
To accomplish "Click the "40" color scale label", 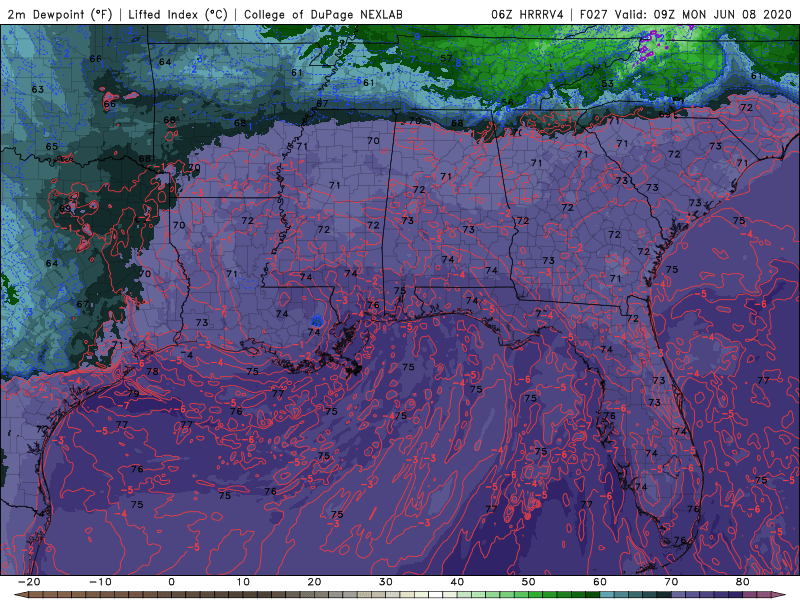I will [x=457, y=582].
